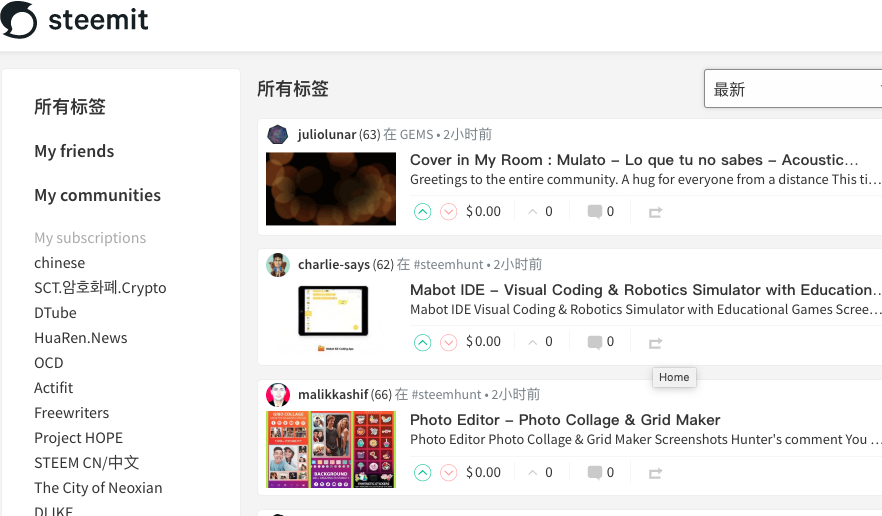Open the Photo Editor collage thumbnail

(x=331, y=449)
